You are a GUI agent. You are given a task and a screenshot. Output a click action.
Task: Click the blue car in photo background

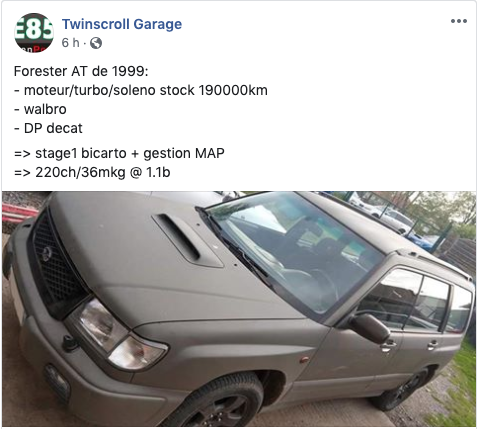tap(421, 241)
